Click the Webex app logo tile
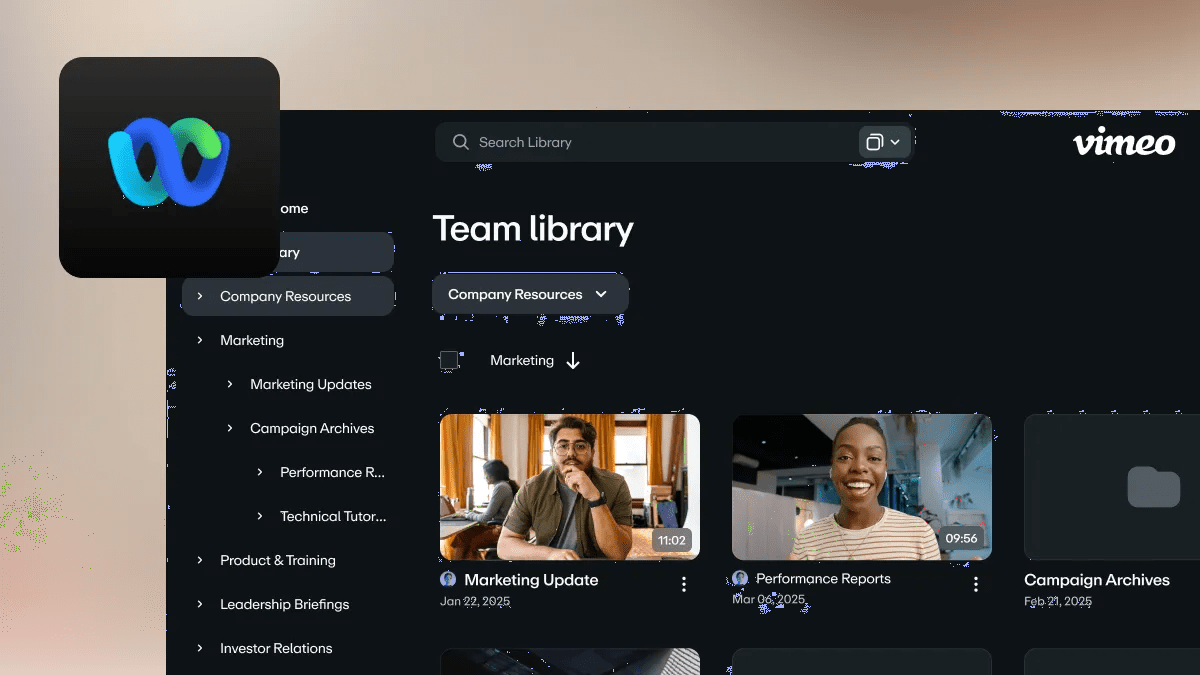 pos(169,167)
